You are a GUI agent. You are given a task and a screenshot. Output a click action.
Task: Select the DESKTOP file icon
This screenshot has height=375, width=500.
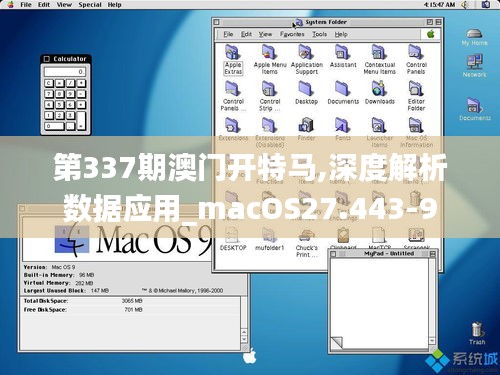(x=232, y=236)
